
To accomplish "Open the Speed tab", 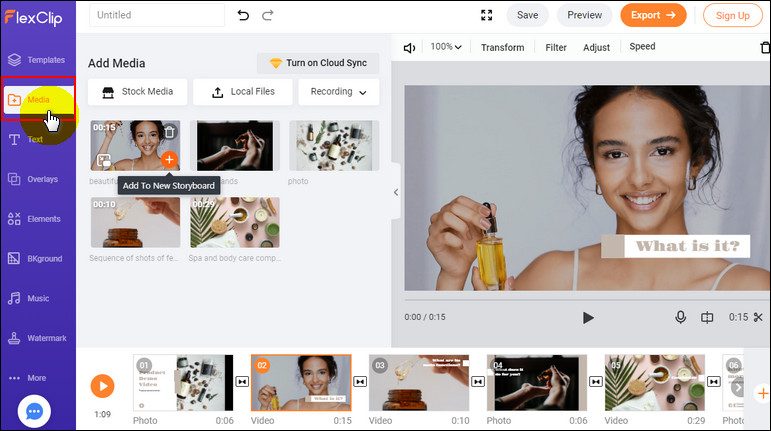I will pyautogui.click(x=642, y=47).
